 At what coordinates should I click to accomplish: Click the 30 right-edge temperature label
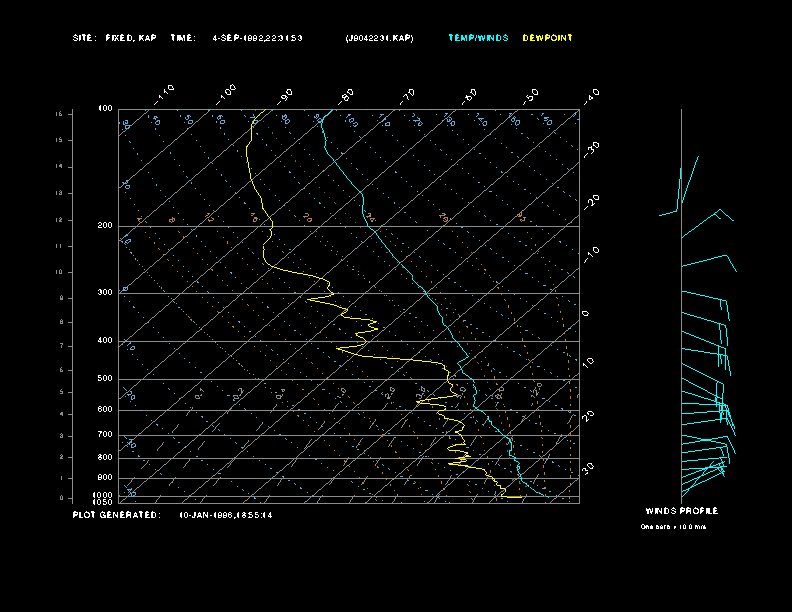click(x=588, y=468)
